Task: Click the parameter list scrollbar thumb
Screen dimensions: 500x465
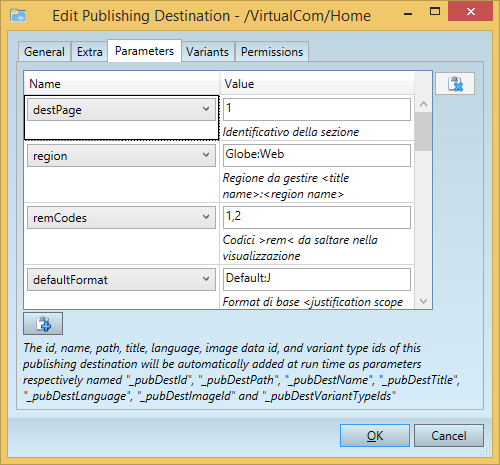Action: [x=423, y=131]
